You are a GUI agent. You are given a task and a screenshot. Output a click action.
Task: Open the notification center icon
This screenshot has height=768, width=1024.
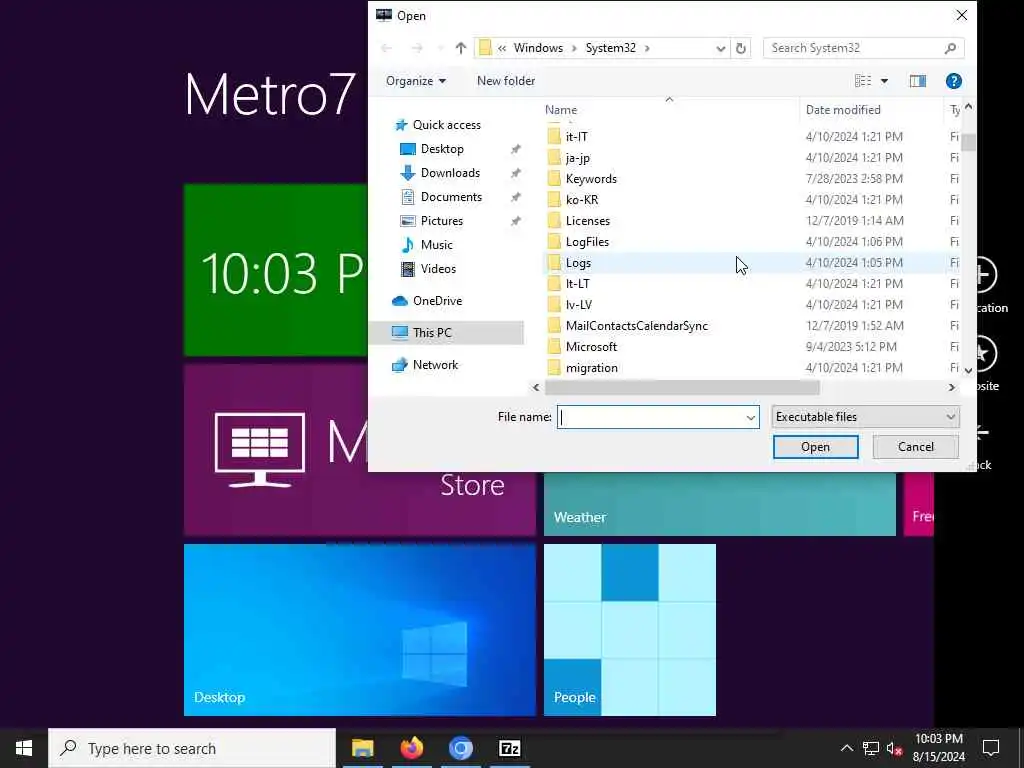coord(991,748)
